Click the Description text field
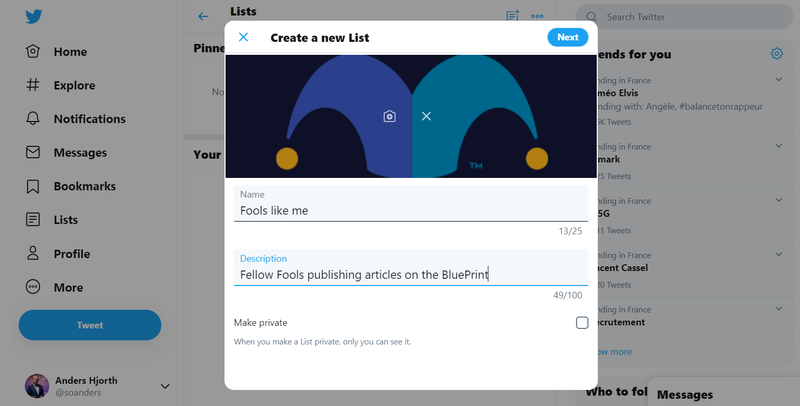This screenshot has height=406, width=800. (411, 268)
